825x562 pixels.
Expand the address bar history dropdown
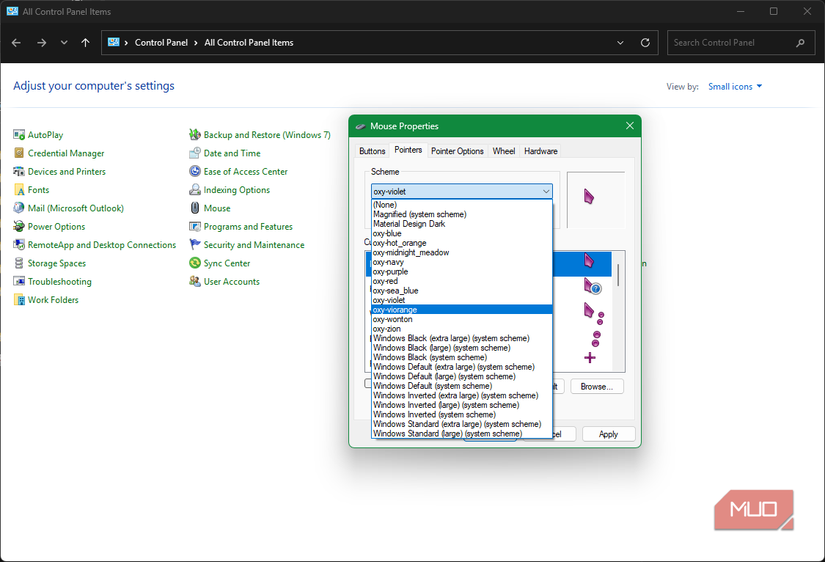(x=620, y=43)
